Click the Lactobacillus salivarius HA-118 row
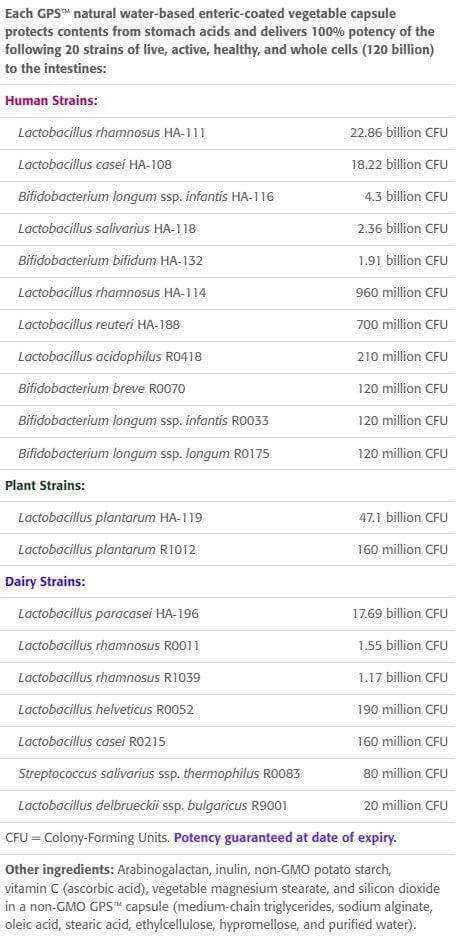The image size is (460, 941). click(228, 229)
